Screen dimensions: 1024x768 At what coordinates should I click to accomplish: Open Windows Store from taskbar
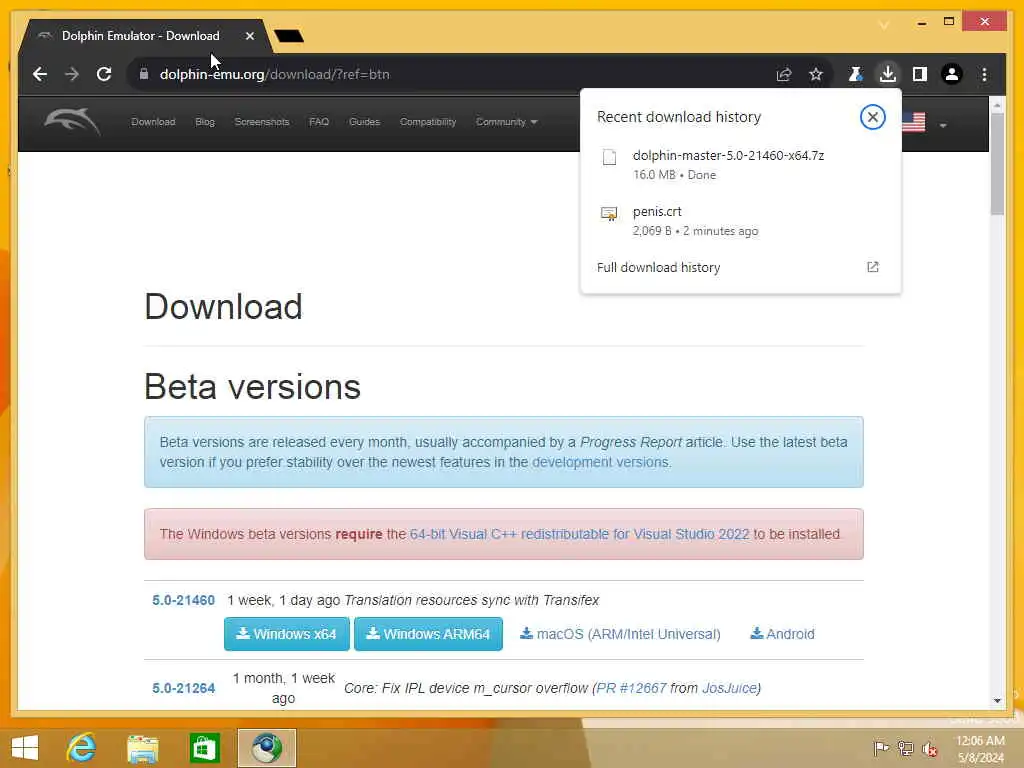point(204,748)
